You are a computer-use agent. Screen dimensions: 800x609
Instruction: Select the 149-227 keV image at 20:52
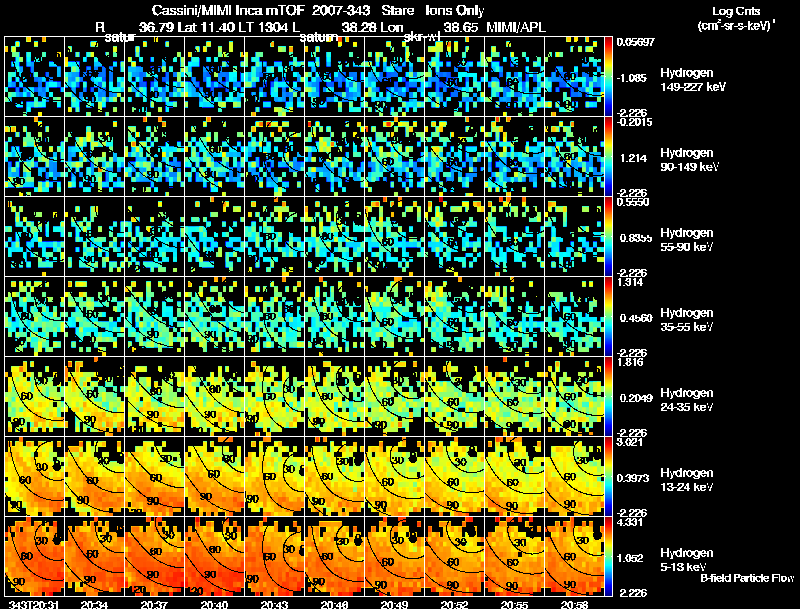(x=455, y=77)
